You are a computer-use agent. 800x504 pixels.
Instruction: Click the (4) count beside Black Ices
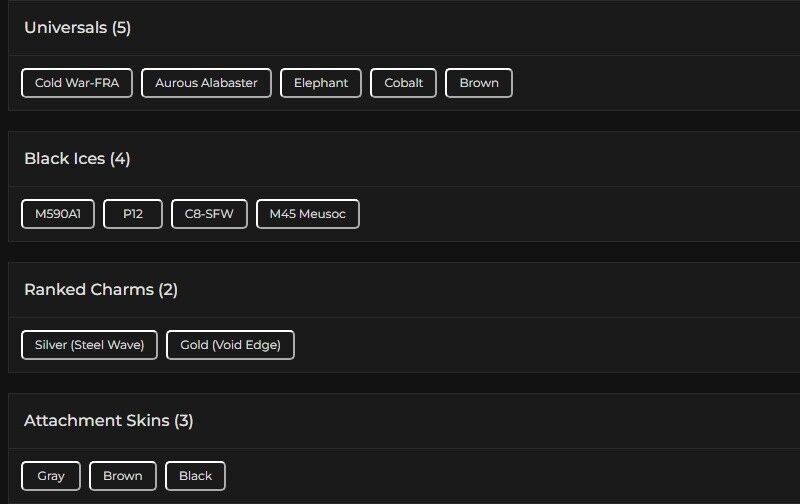pyautogui.click(x=120, y=159)
